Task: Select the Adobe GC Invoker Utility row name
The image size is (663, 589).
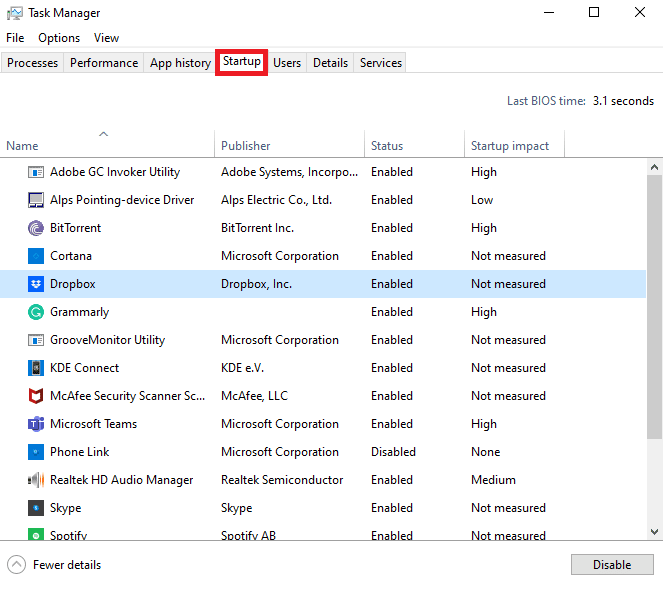Action: point(115,172)
